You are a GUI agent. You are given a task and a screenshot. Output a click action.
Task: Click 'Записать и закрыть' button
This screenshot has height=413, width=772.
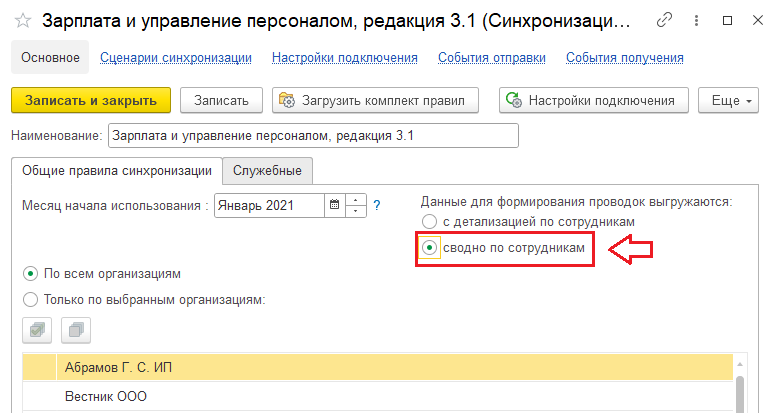coord(91,100)
